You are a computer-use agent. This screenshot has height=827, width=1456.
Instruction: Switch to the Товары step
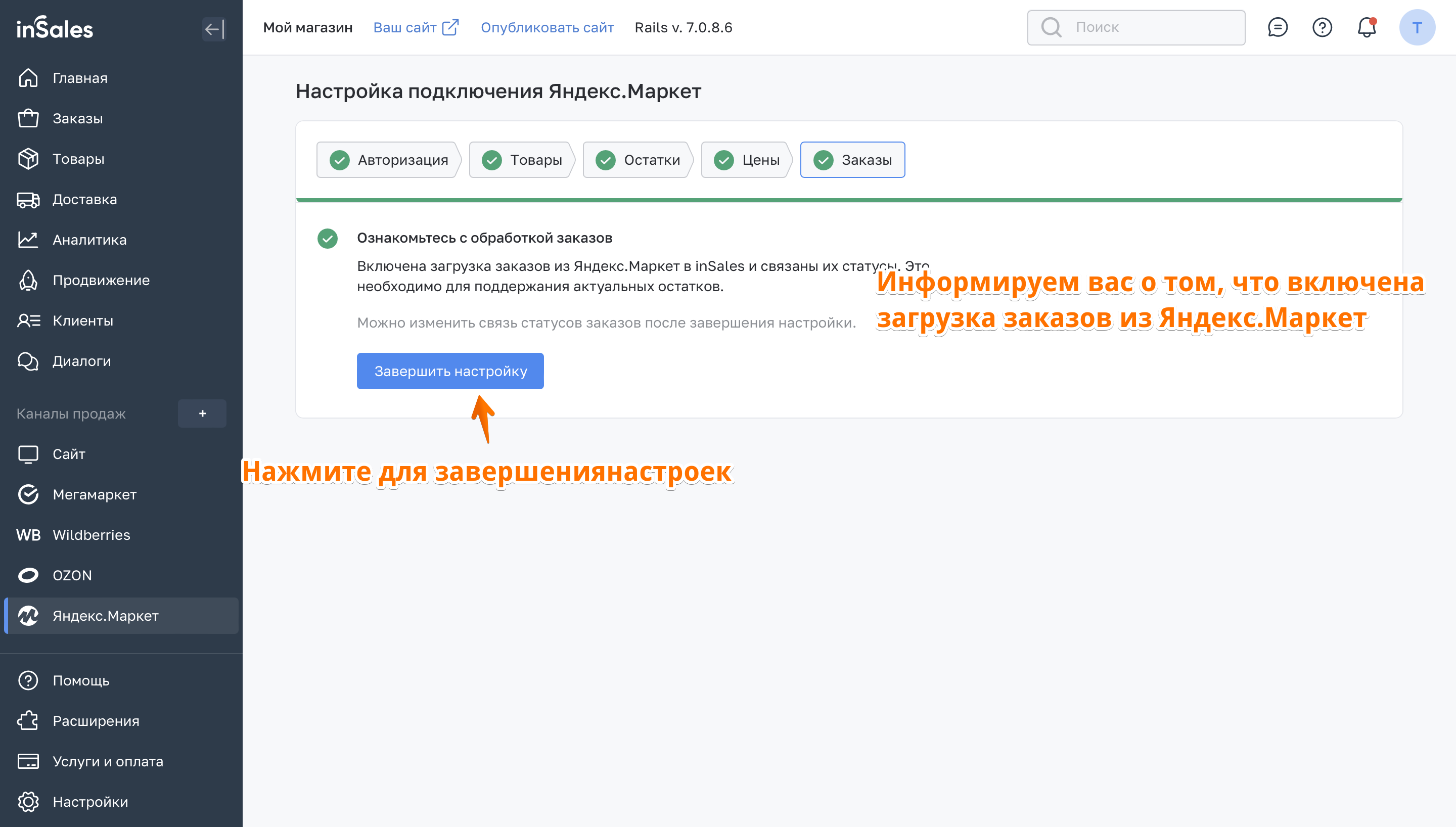[x=522, y=160]
